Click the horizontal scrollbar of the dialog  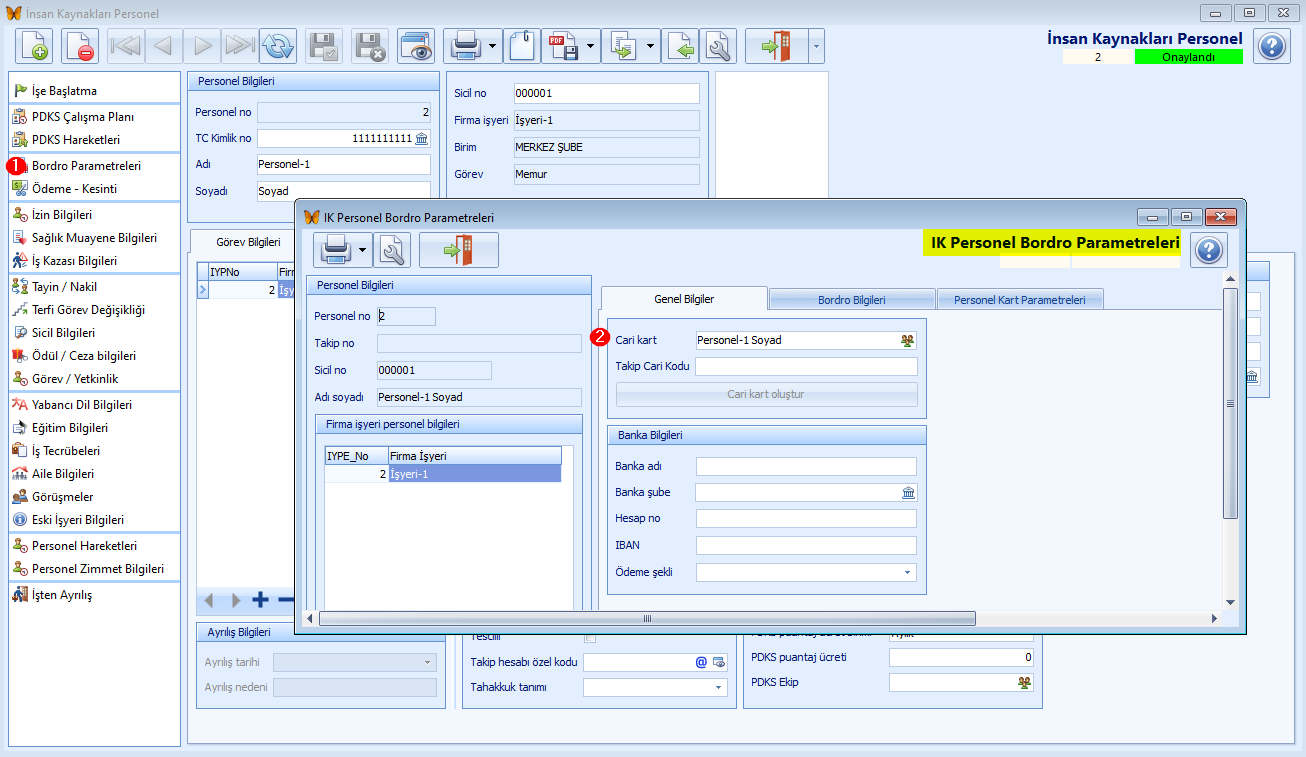coord(646,619)
